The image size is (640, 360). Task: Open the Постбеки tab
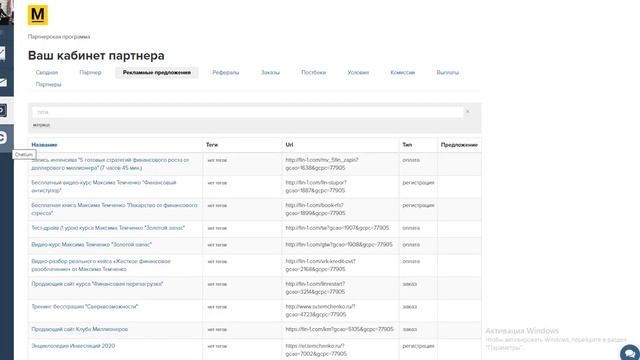pos(313,72)
